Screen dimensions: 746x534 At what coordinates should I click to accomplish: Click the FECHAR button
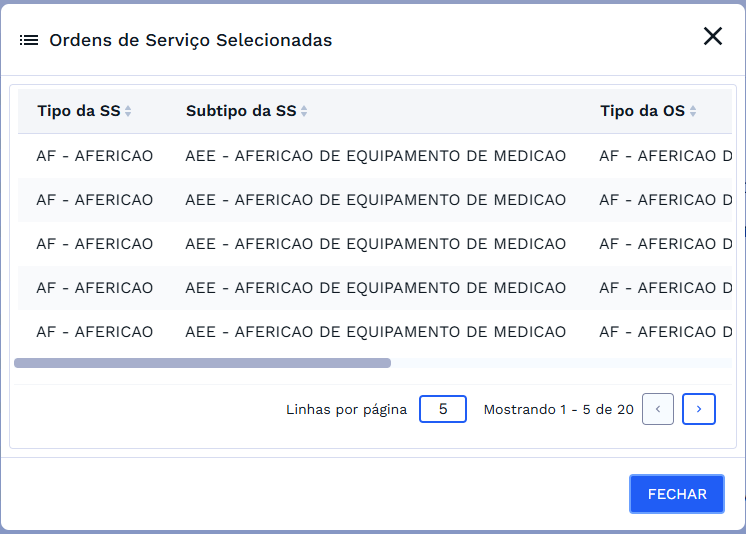(x=676, y=494)
